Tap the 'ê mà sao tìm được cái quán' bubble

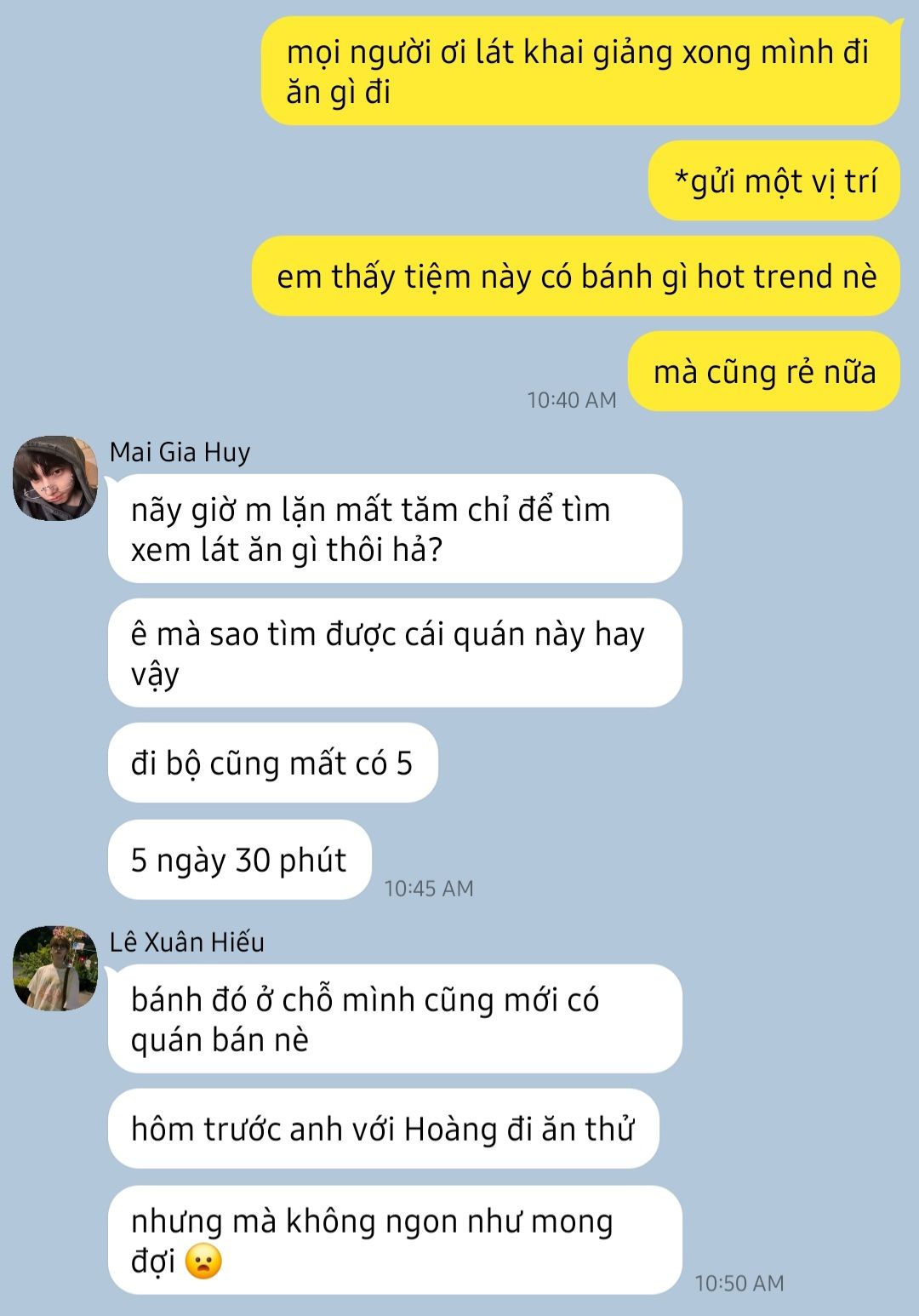pyautogui.click(x=395, y=653)
